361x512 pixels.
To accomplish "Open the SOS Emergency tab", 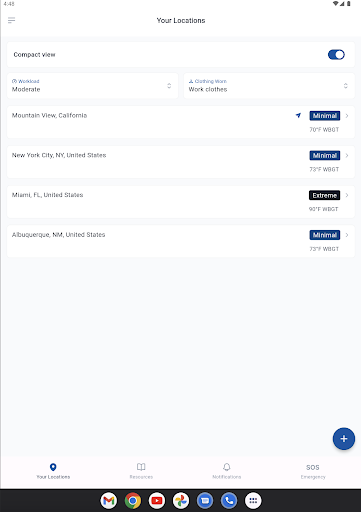I will (x=313, y=471).
